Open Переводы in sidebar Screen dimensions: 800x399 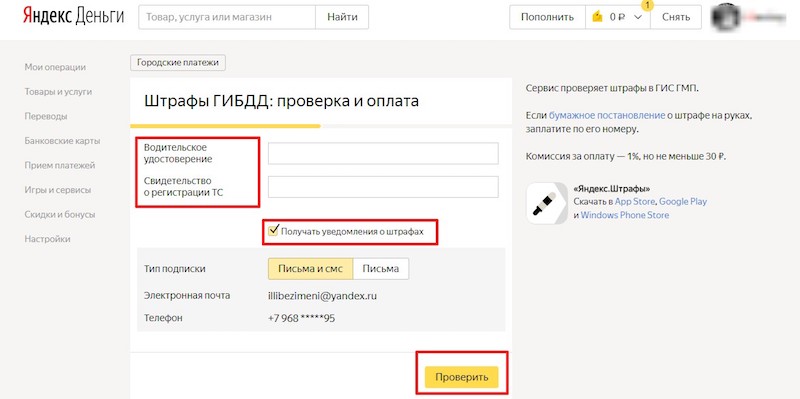[x=46, y=116]
